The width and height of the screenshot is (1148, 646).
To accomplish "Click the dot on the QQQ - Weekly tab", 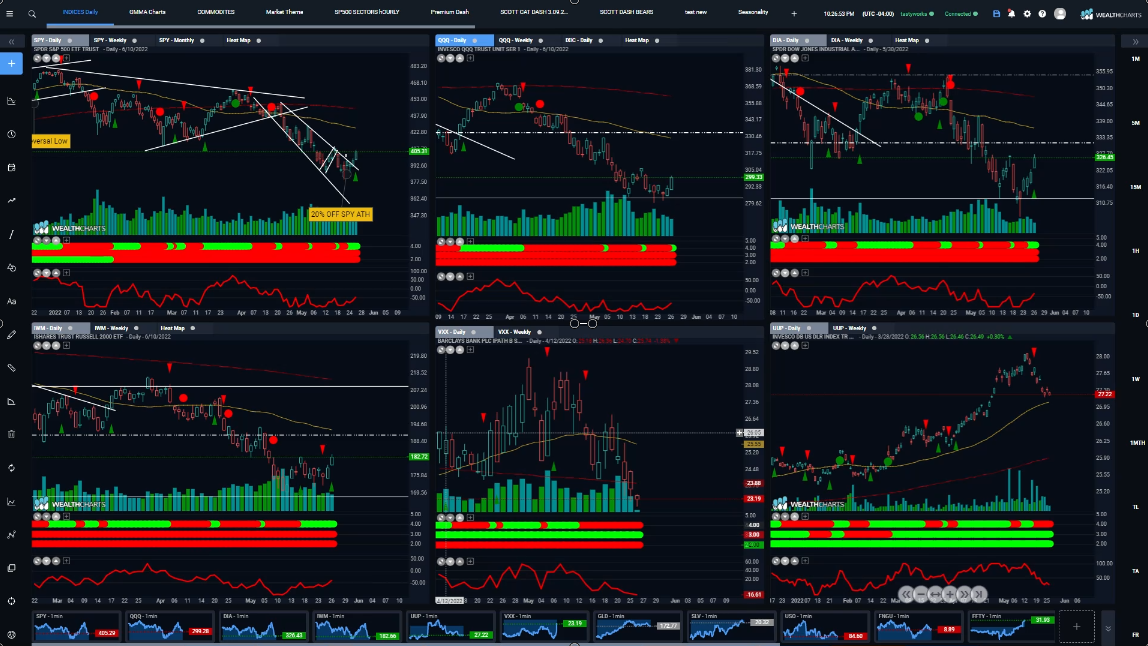I will 540,41.
